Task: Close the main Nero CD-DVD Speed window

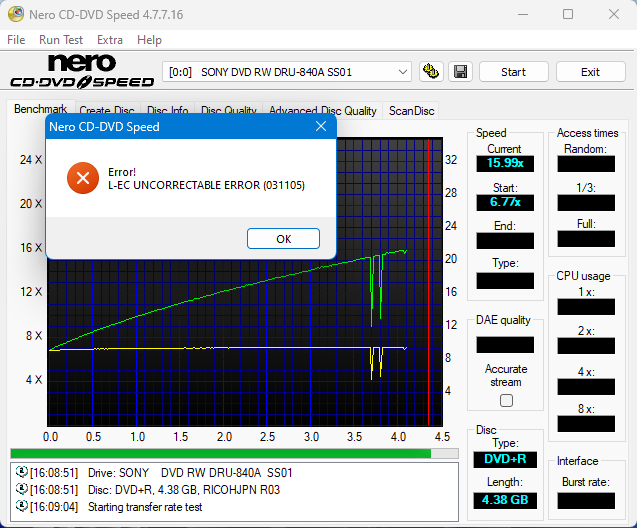Action: click(x=614, y=15)
